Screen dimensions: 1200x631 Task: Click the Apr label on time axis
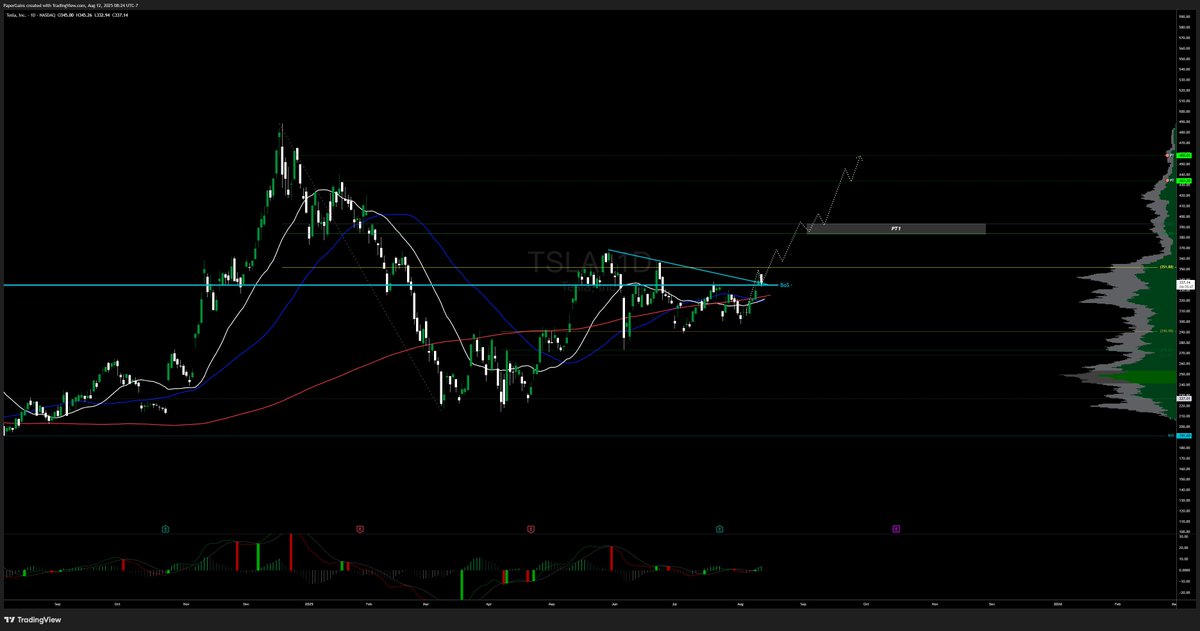coord(488,605)
